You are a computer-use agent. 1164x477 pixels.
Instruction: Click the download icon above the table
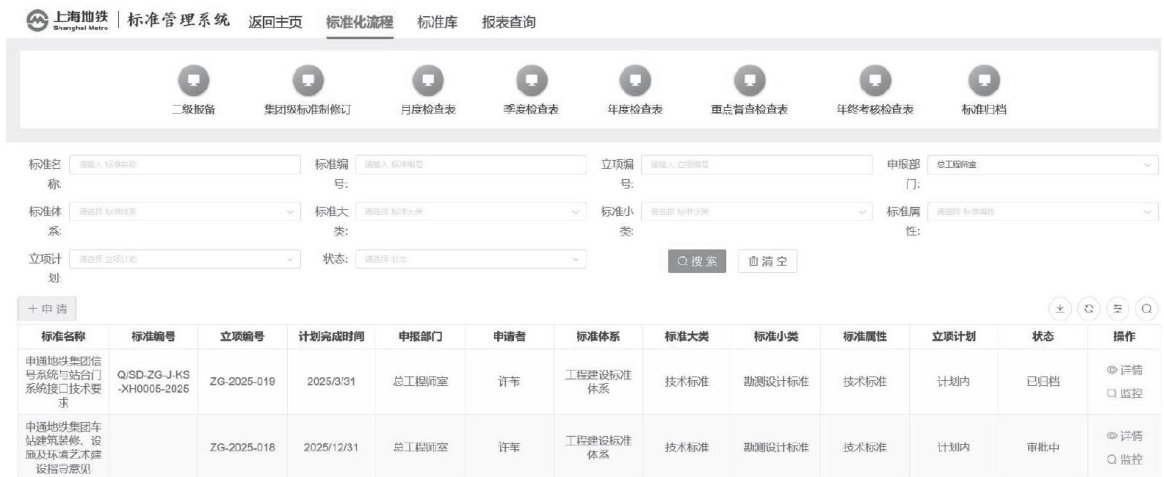pyautogui.click(x=1059, y=310)
